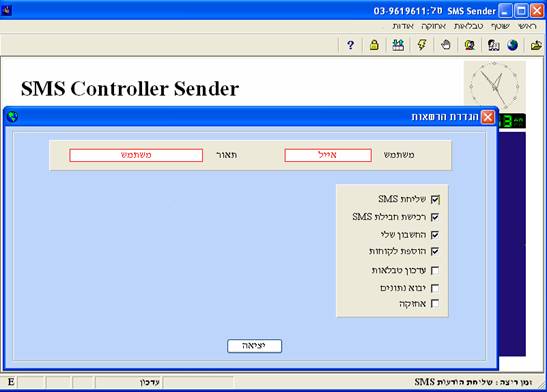Enable the עדכון טבלאות checkbox
This screenshot has width=547, height=392.
[435, 270]
